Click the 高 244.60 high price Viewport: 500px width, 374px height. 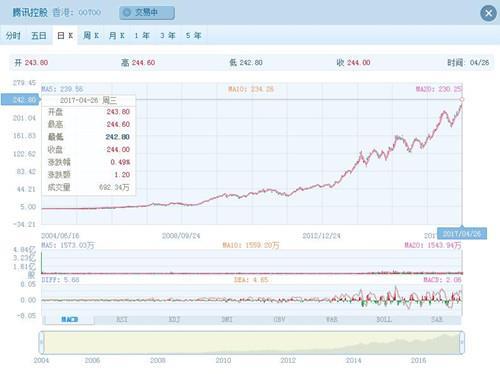138,63
